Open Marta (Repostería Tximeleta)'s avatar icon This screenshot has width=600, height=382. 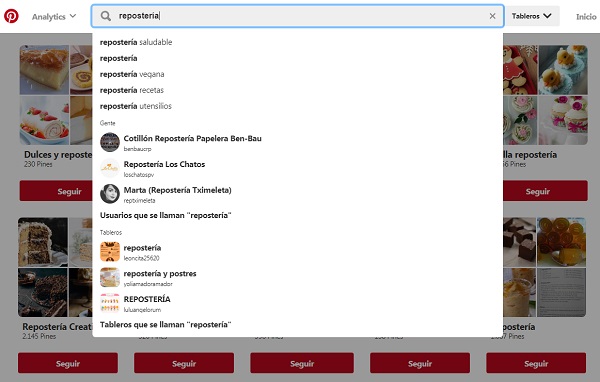point(110,194)
